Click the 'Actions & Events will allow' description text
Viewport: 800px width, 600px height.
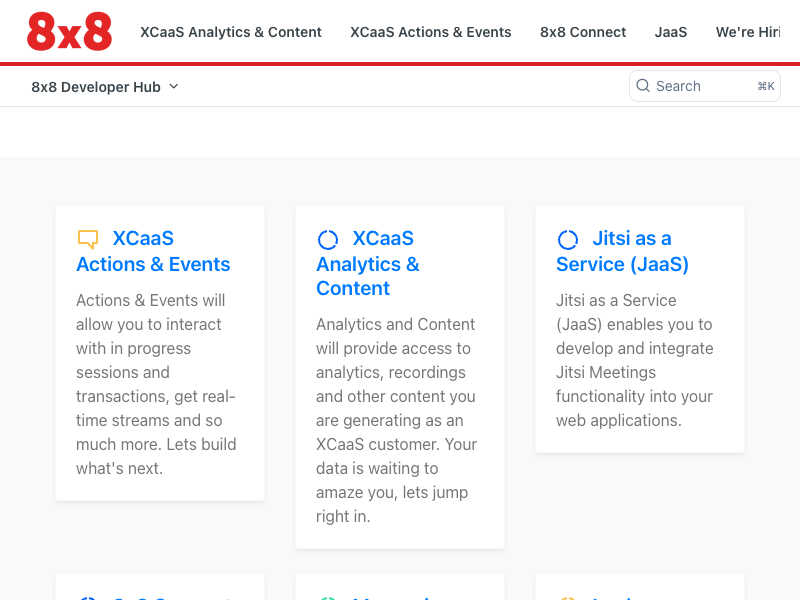(x=156, y=384)
